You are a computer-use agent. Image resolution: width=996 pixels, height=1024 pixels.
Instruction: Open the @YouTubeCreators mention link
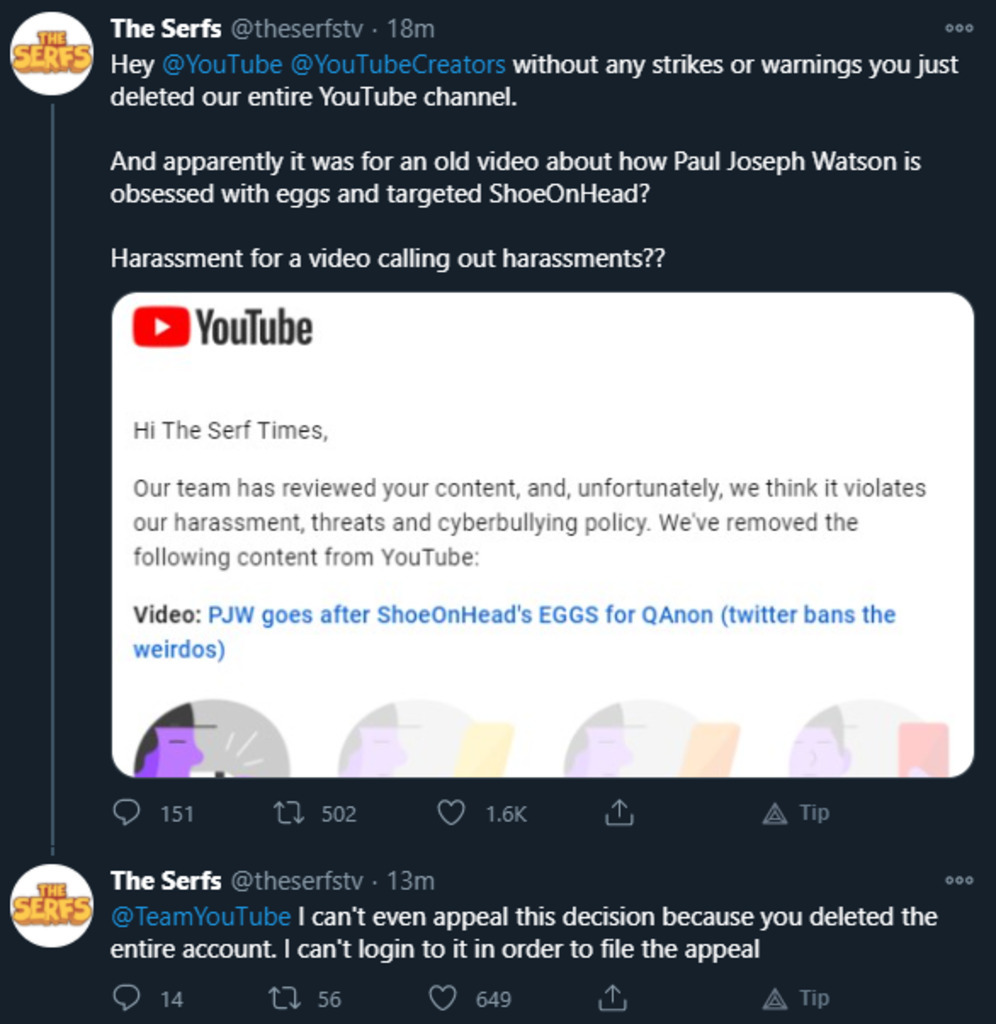coord(398,65)
